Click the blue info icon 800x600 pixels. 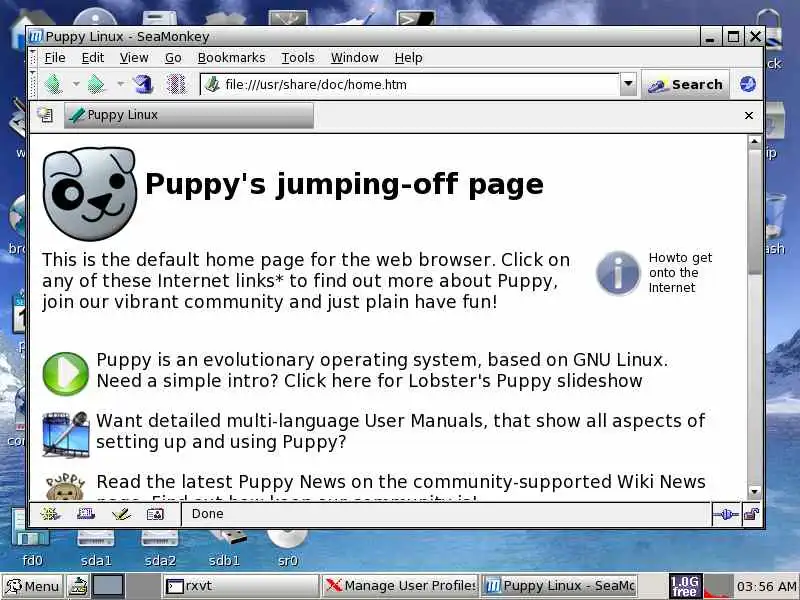tap(618, 273)
